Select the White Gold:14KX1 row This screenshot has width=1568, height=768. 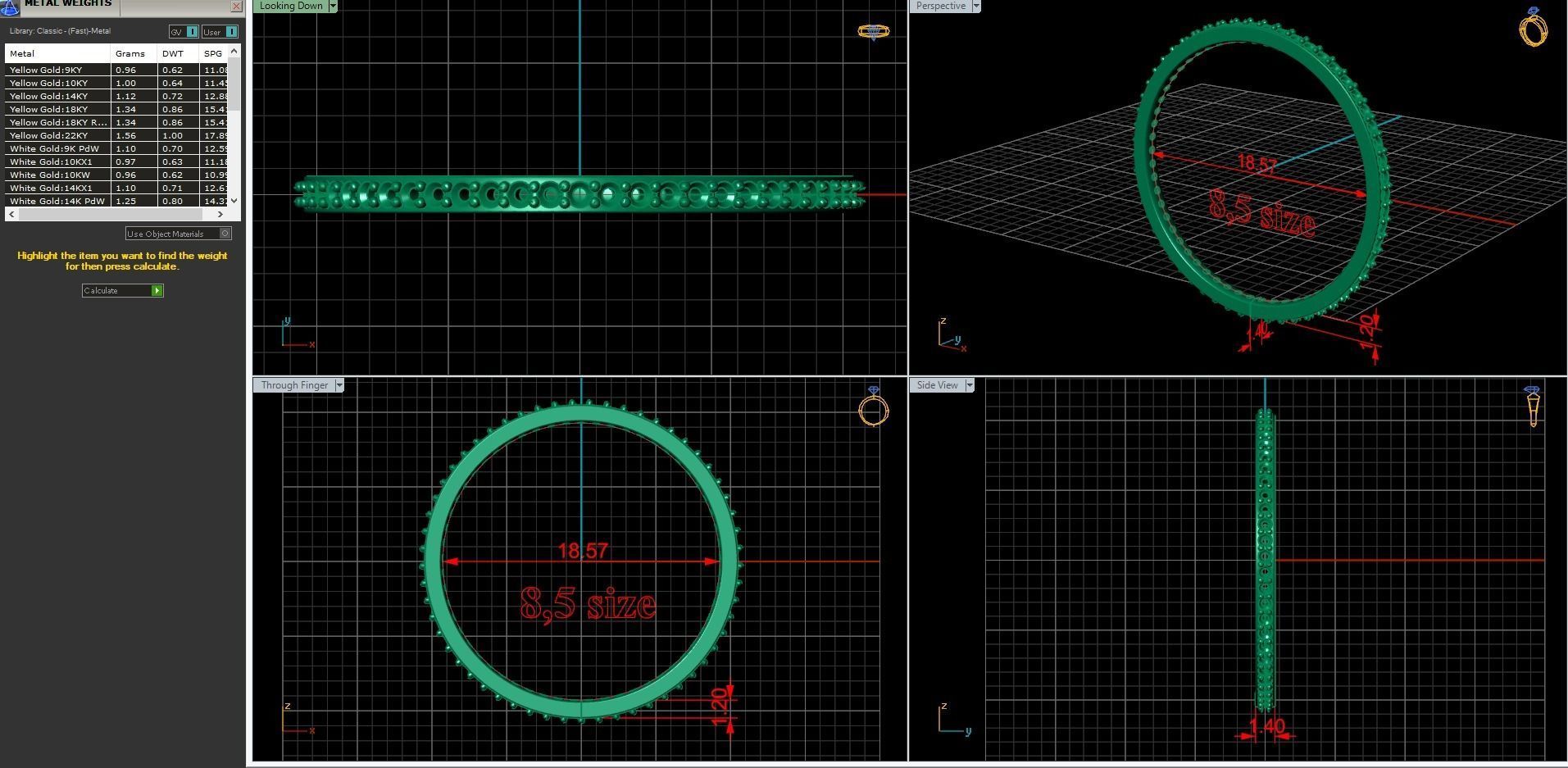pos(116,188)
